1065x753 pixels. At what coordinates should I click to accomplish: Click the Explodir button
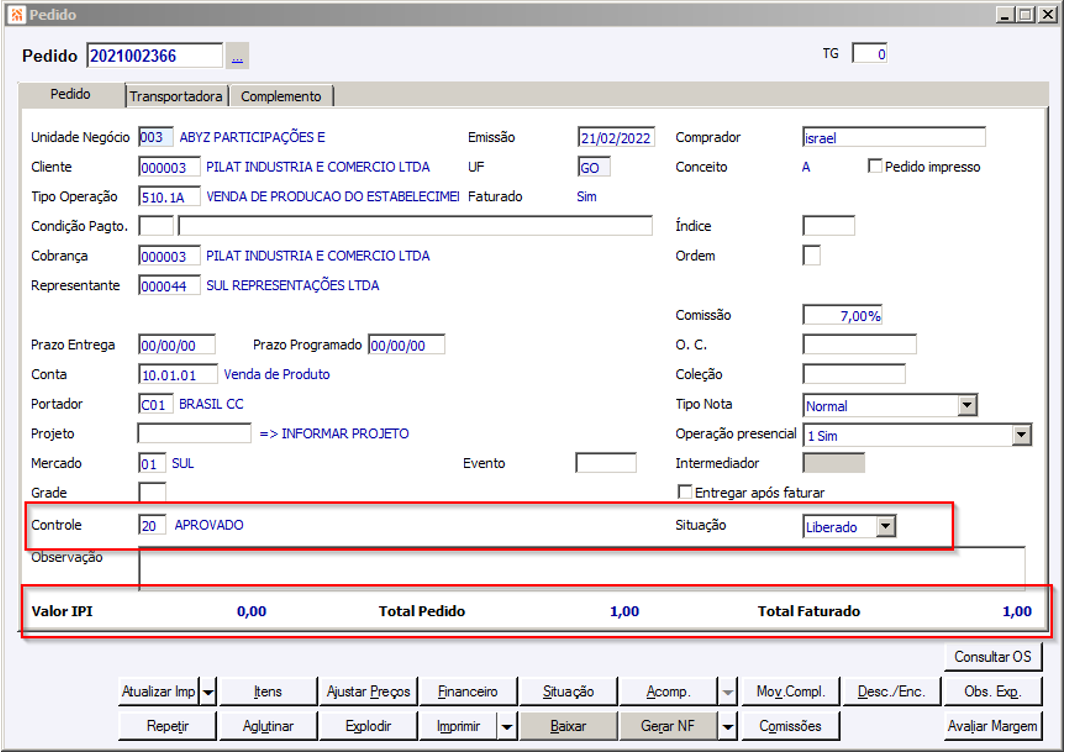pos(368,727)
